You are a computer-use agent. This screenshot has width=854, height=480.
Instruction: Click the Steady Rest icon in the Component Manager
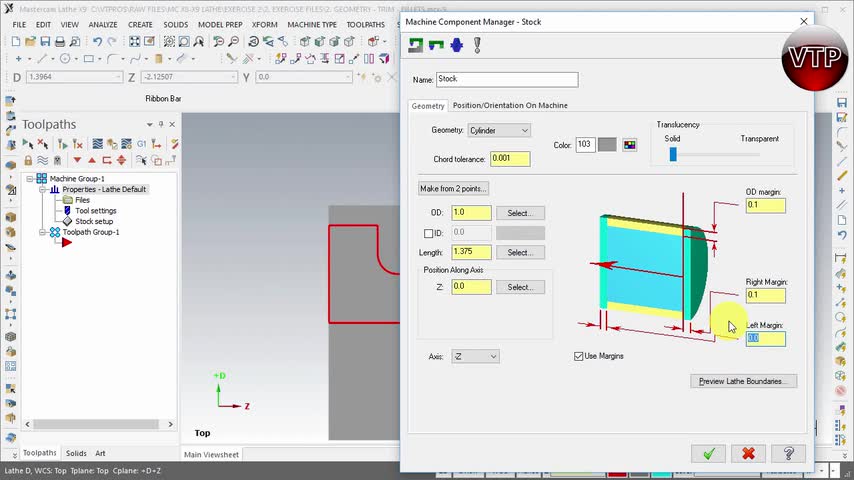click(477, 45)
